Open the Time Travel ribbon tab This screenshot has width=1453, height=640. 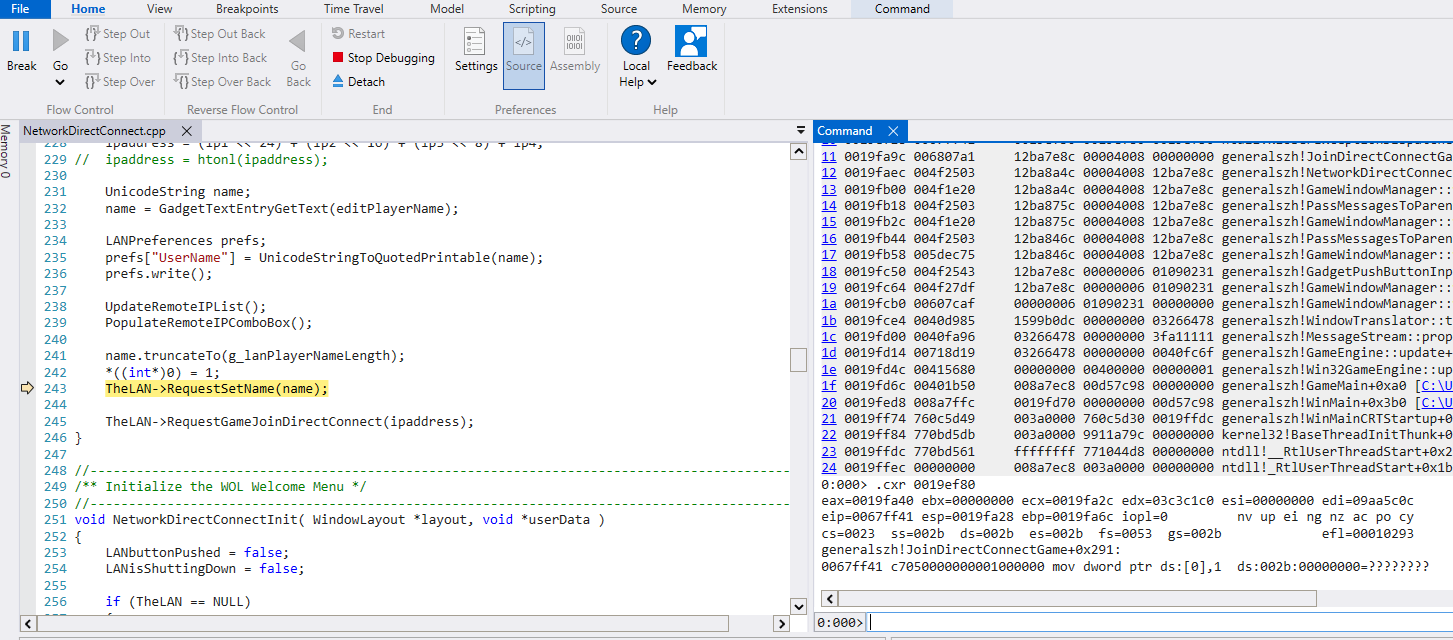pos(354,9)
